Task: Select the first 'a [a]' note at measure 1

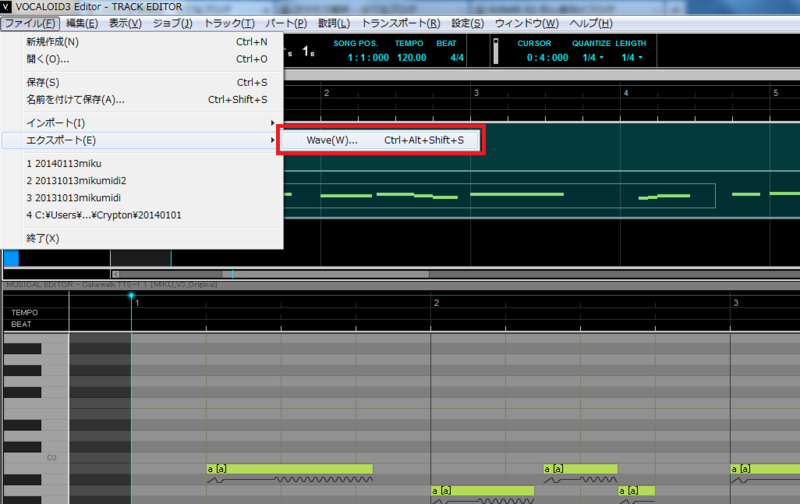Action: tap(289, 469)
